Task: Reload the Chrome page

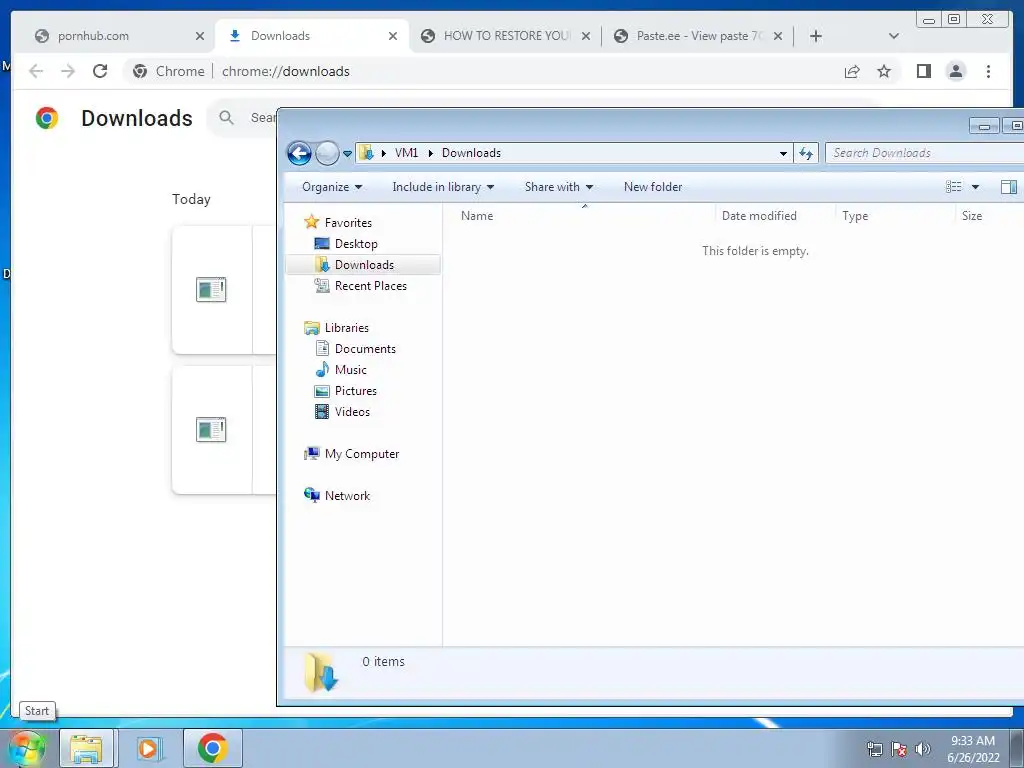Action: (100, 71)
